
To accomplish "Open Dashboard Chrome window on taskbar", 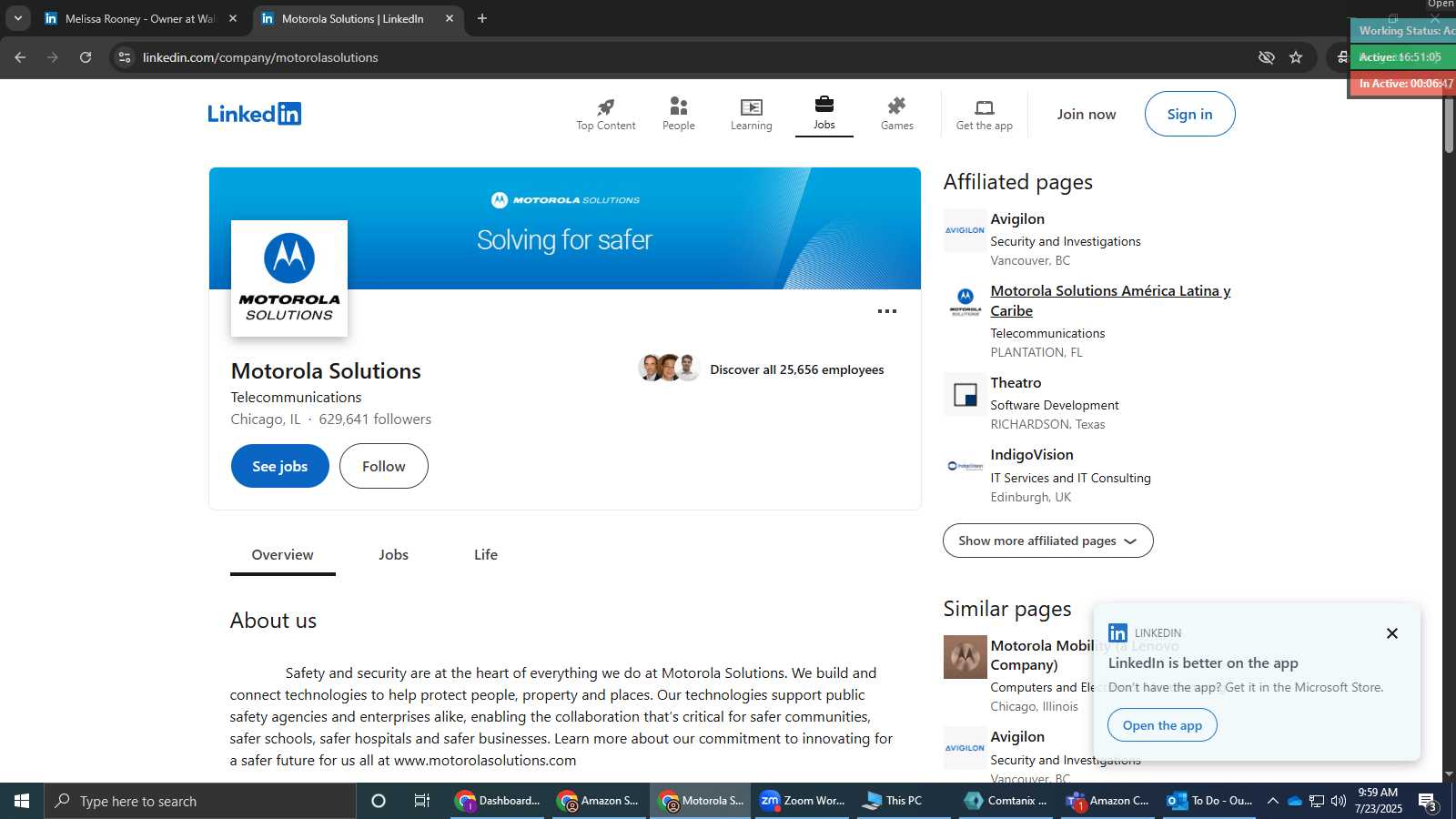I will pyautogui.click(x=499, y=801).
